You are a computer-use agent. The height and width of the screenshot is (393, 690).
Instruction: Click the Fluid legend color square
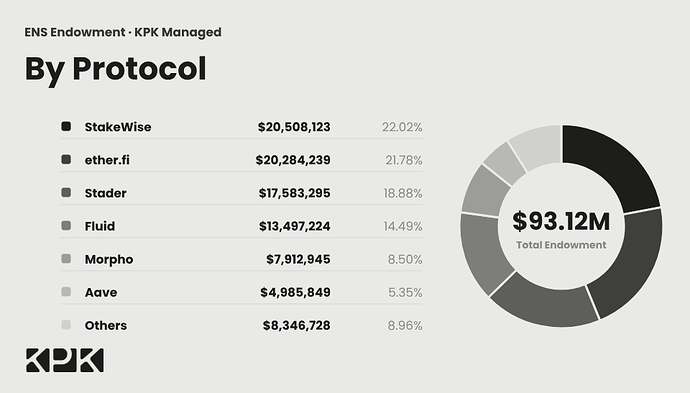coord(66,225)
